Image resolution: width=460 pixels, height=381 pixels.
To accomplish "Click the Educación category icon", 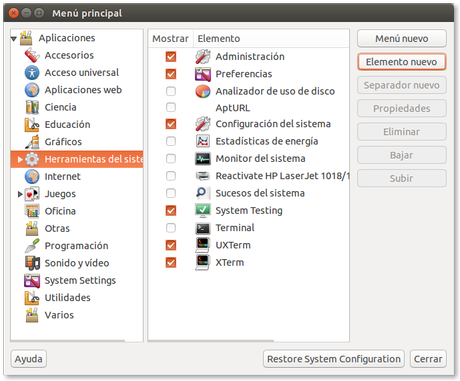I will point(32,125).
